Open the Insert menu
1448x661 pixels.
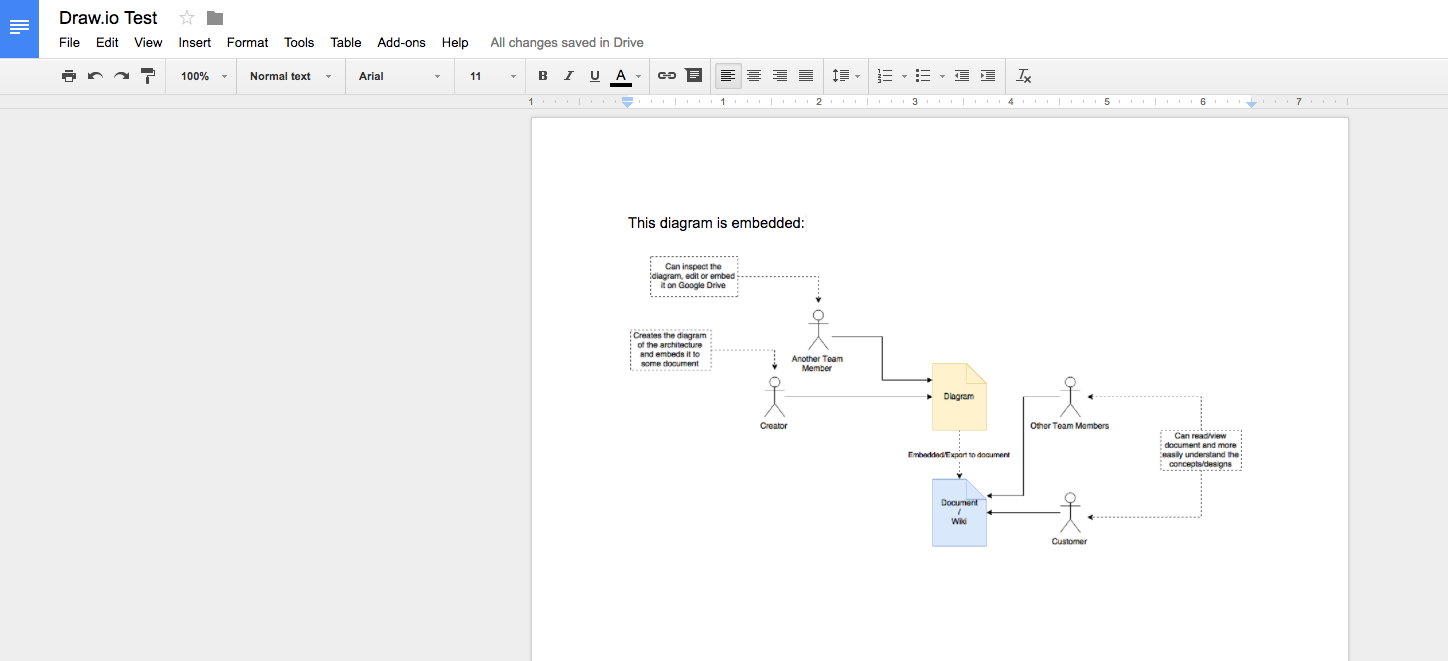195,43
